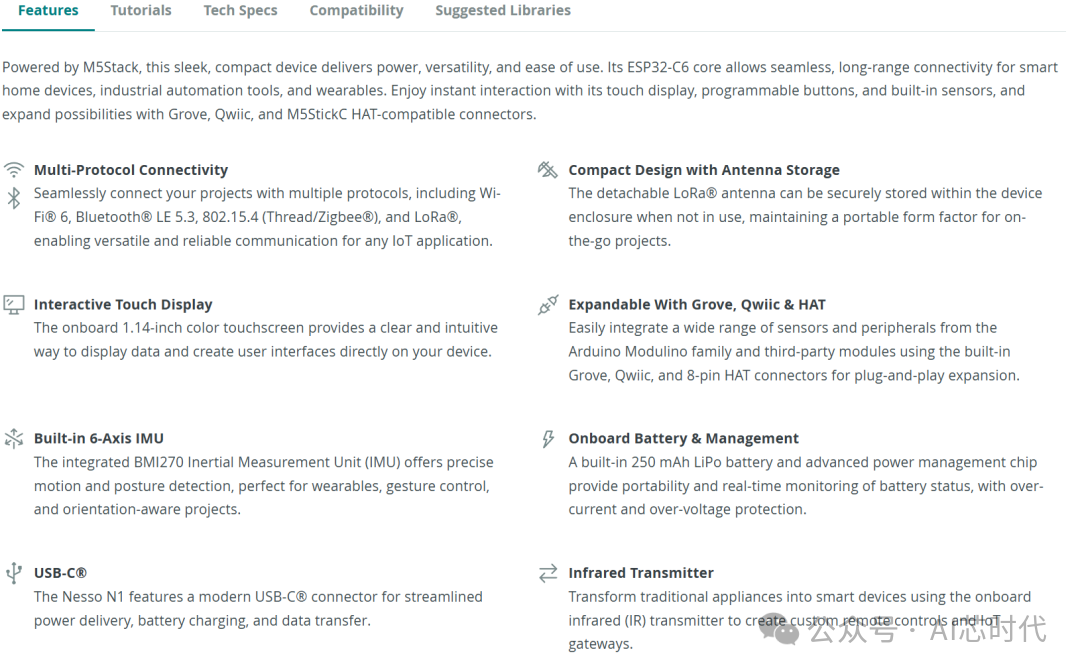Click the Wi-Fi icon beside Multi-Protocol Connectivity
The image size is (1080, 672).
(14, 169)
